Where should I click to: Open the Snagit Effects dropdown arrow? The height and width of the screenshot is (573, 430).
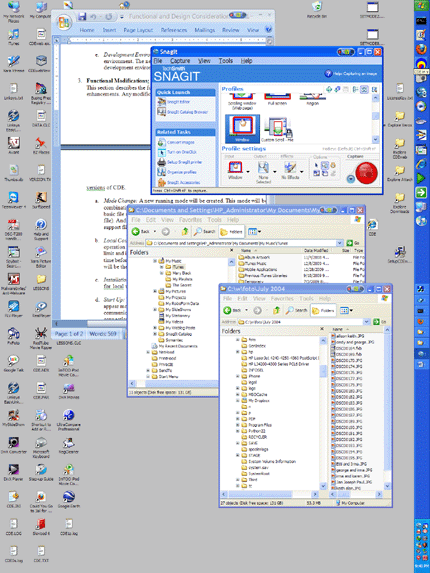302,171
